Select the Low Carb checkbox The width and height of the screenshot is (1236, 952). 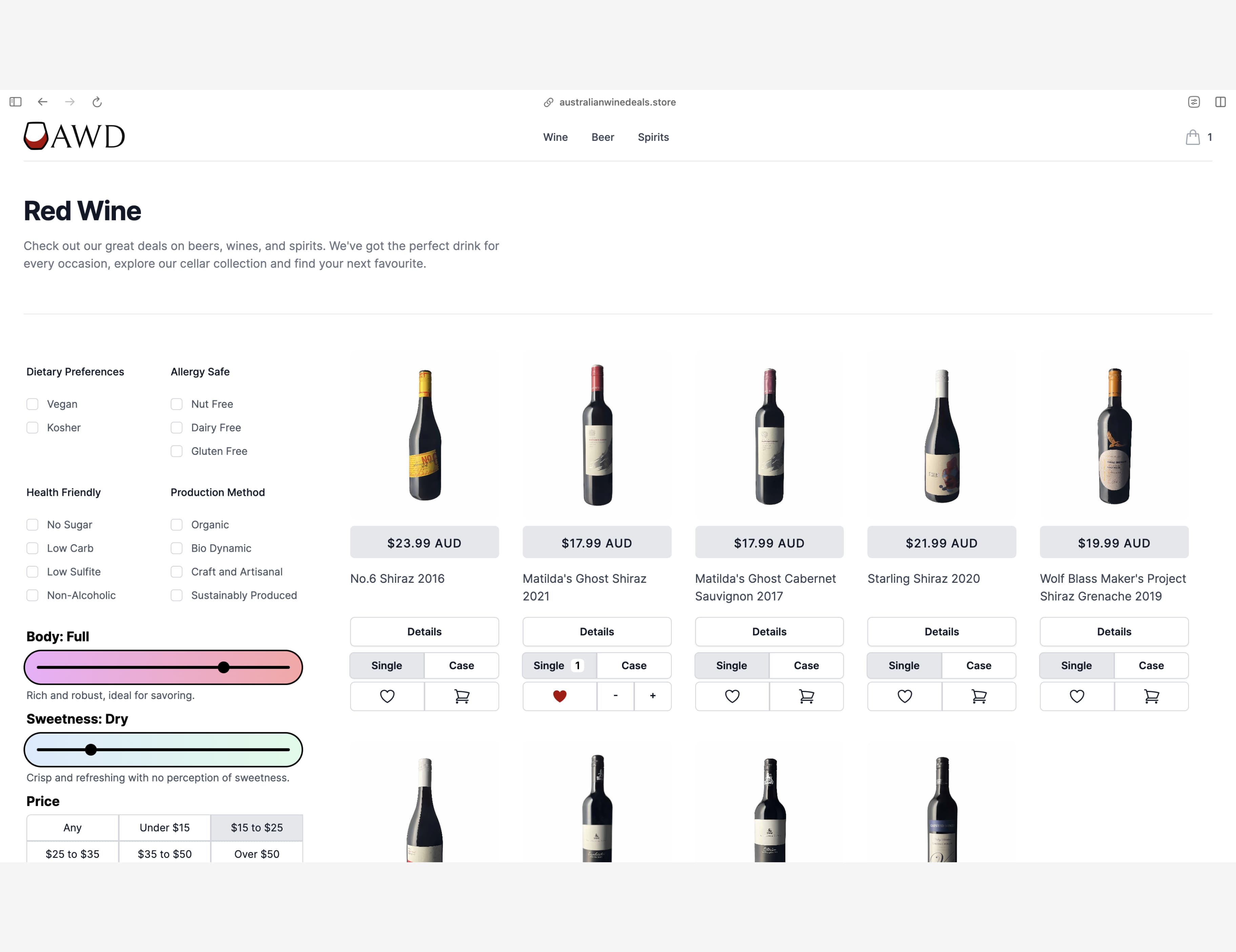(x=32, y=548)
